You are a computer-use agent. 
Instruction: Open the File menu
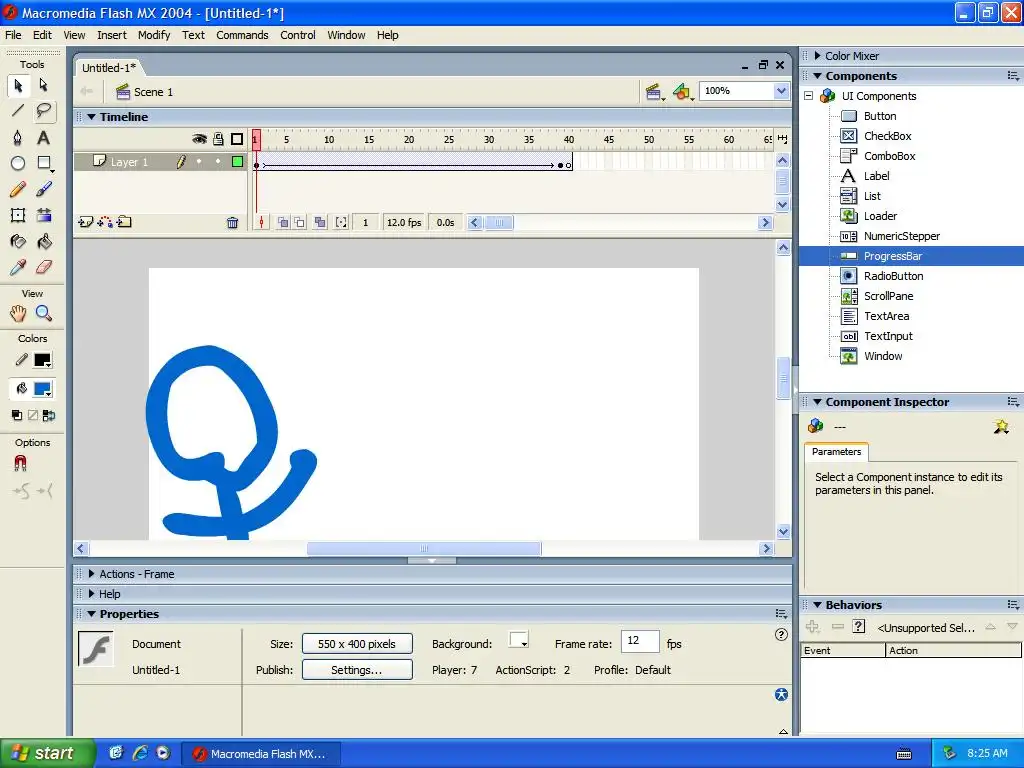click(x=13, y=35)
